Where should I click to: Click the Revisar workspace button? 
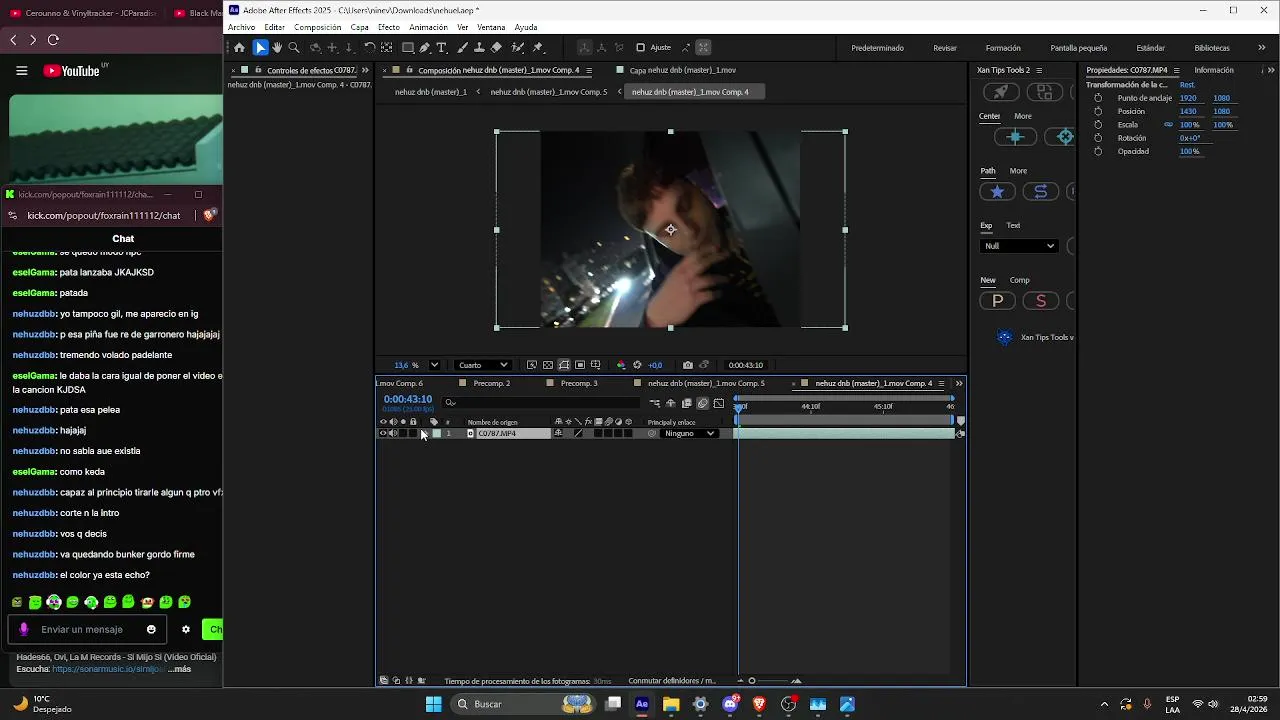click(x=945, y=48)
